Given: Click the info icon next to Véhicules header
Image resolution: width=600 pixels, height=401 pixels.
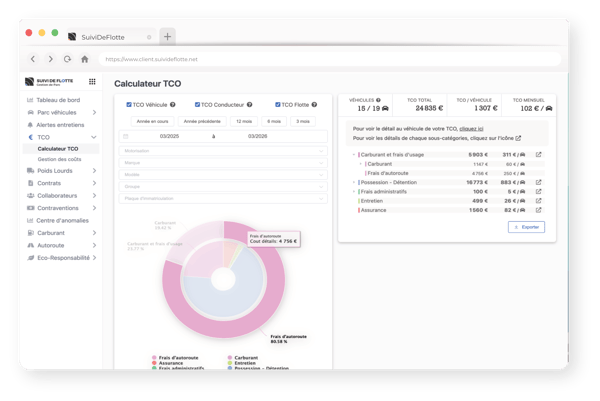Looking at the screenshot, I should [x=377, y=101].
